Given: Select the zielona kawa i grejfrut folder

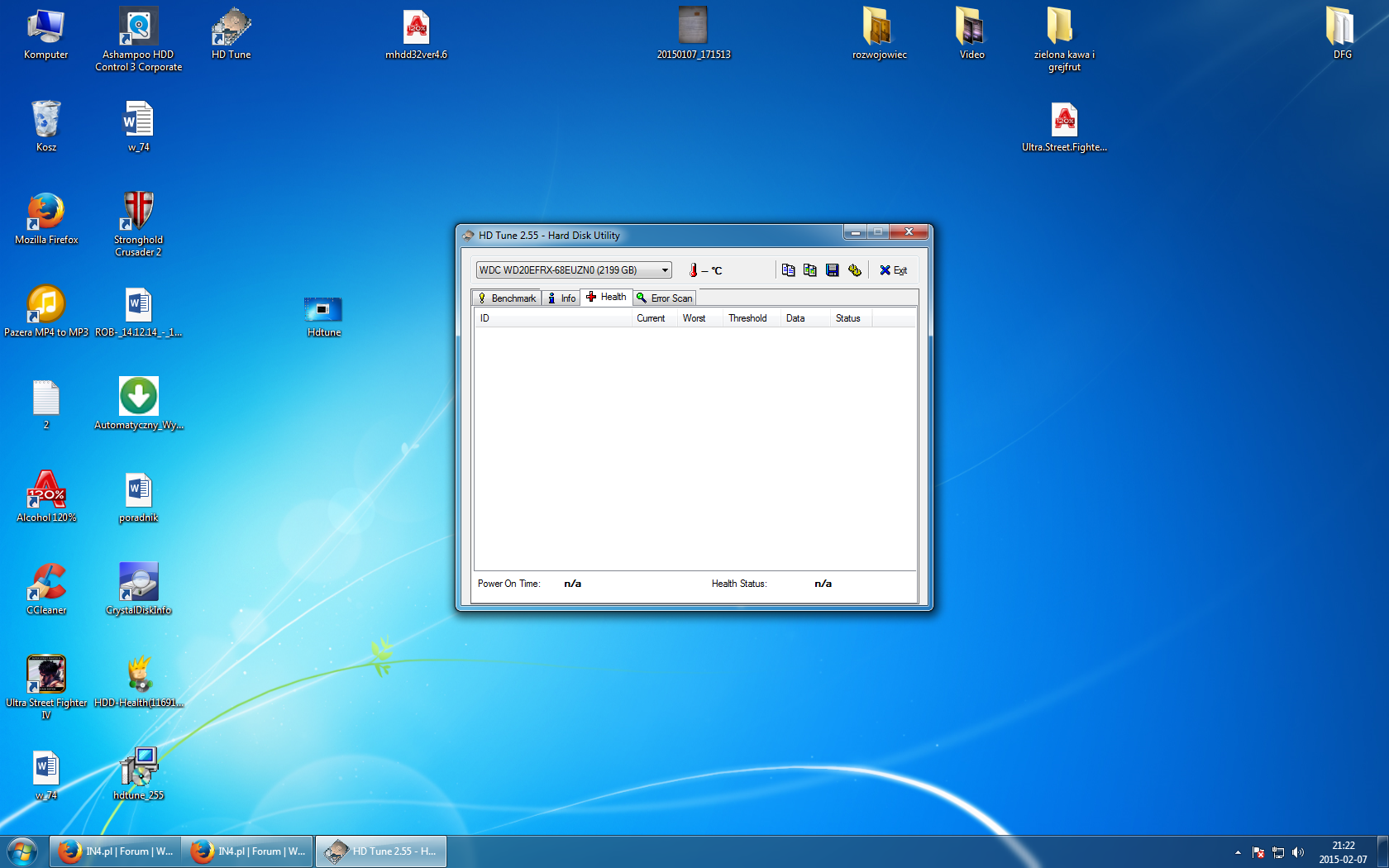Looking at the screenshot, I should (x=1064, y=40).
